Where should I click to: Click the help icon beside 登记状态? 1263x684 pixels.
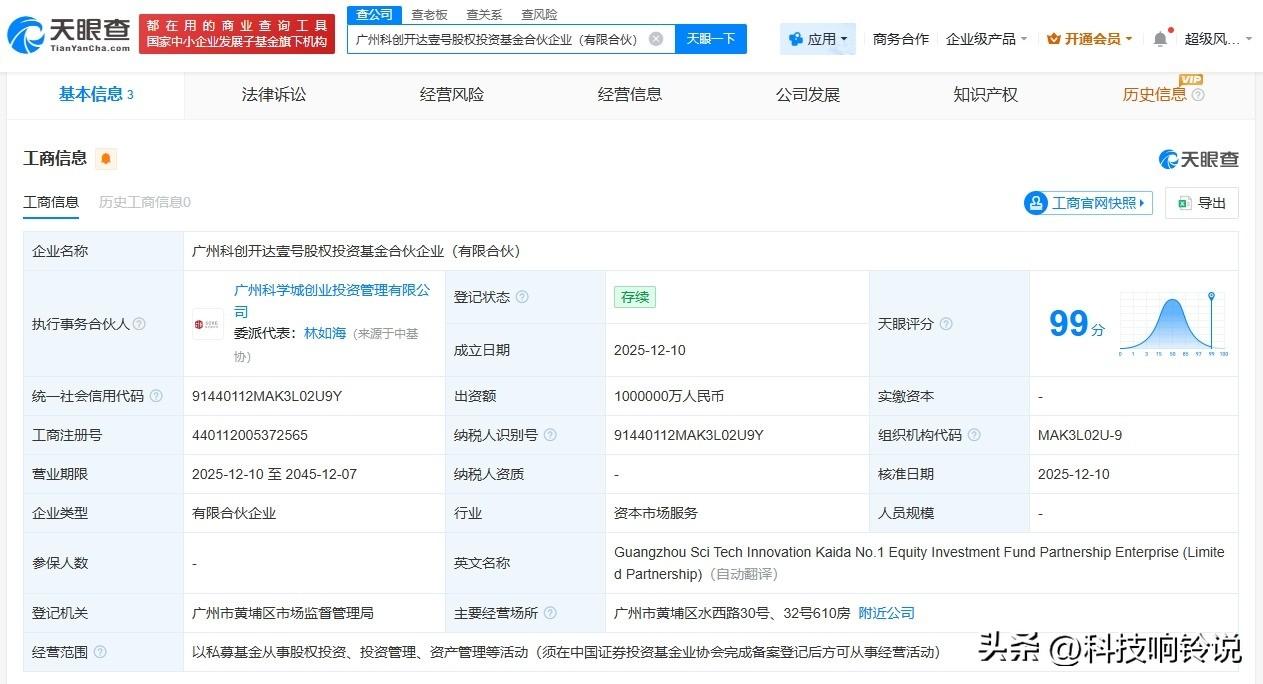[522, 297]
